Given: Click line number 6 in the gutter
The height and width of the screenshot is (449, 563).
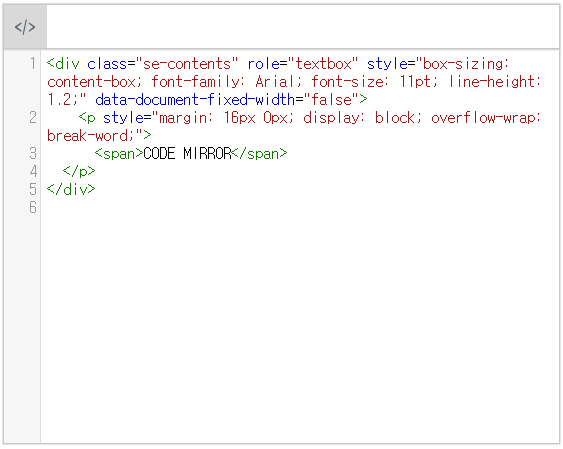Looking at the screenshot, I should click(33, 207).
